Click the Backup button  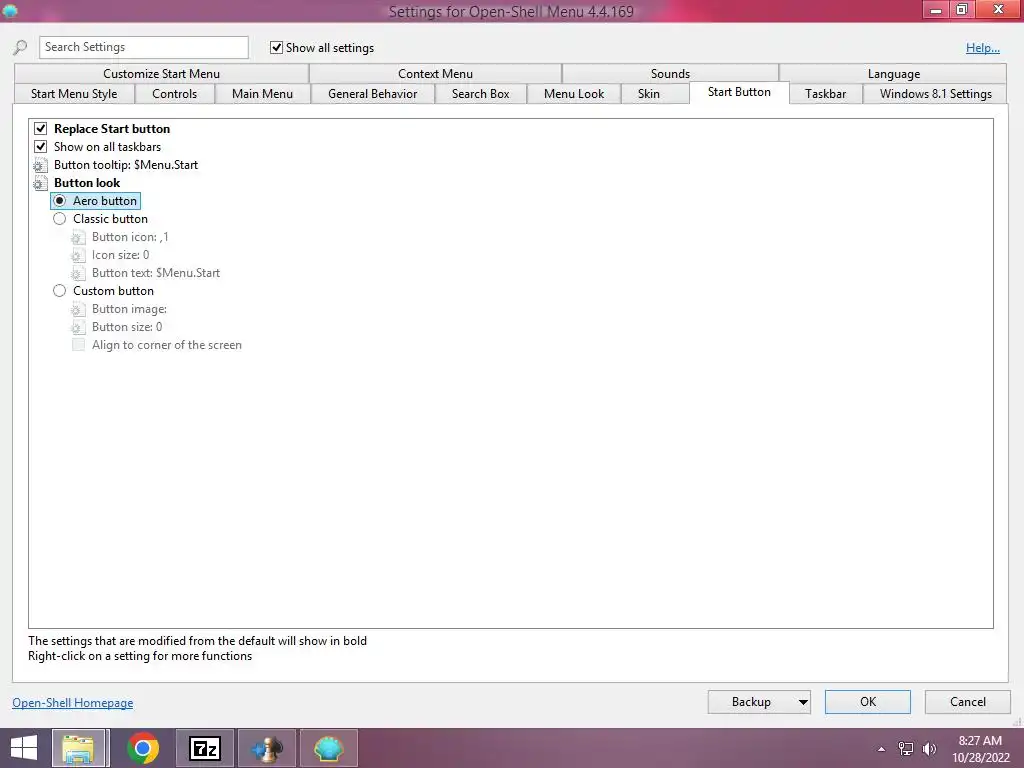click(751, 702)
